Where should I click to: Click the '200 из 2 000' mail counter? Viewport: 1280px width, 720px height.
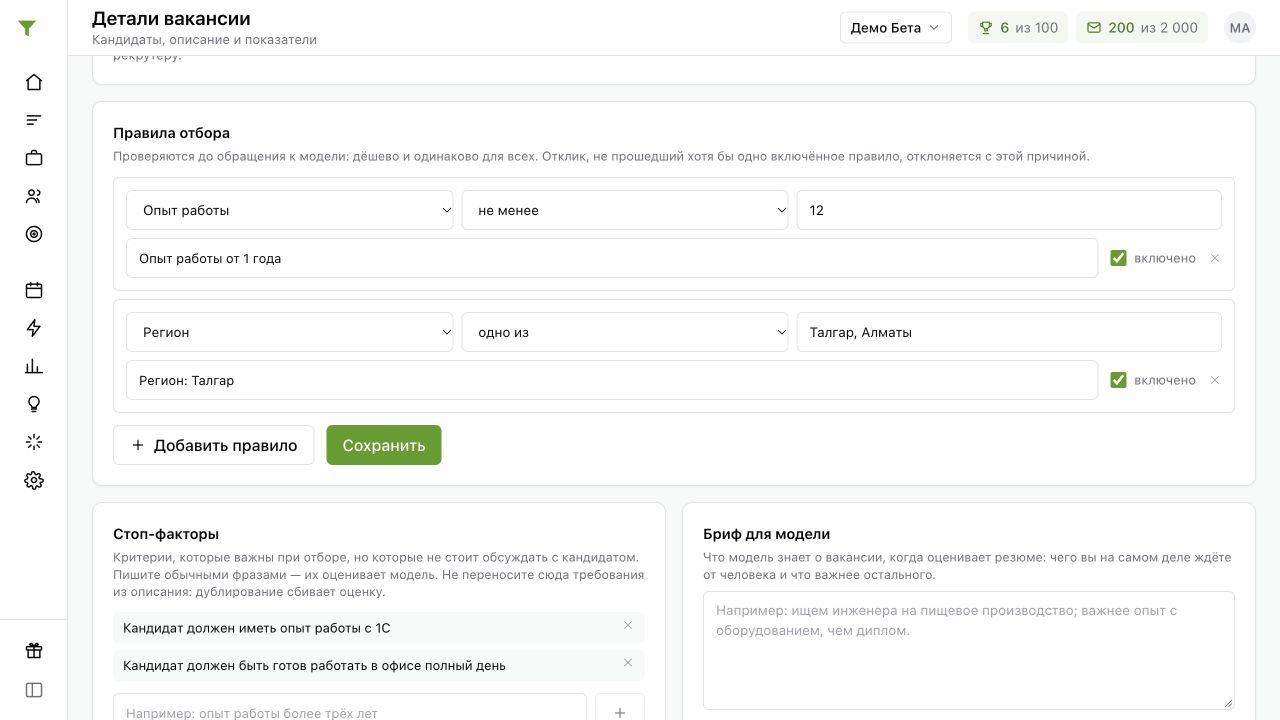coord(1142,28)
